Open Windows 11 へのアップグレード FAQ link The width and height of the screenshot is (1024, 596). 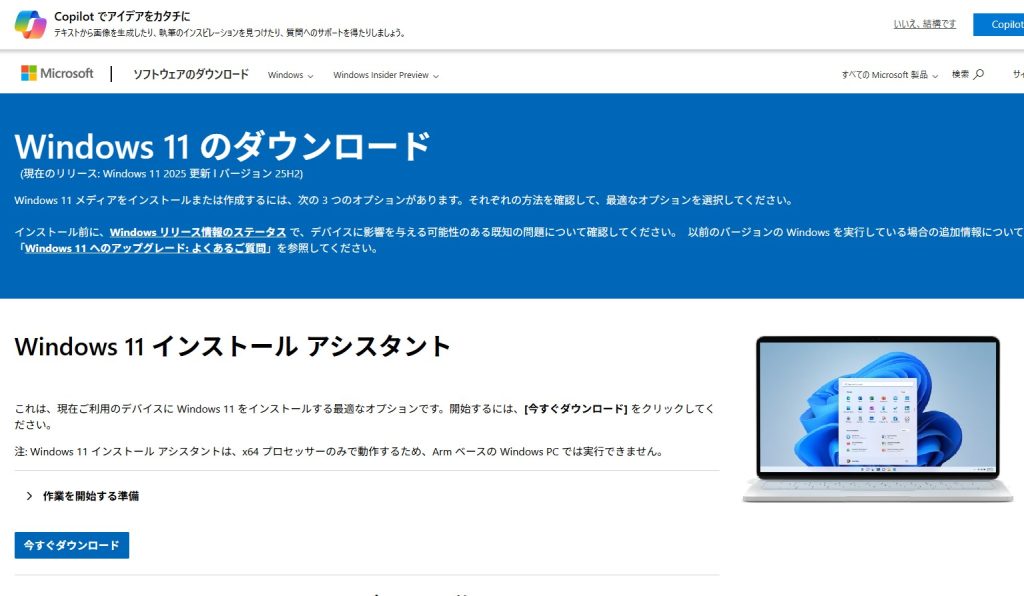[x=146, y=248]
